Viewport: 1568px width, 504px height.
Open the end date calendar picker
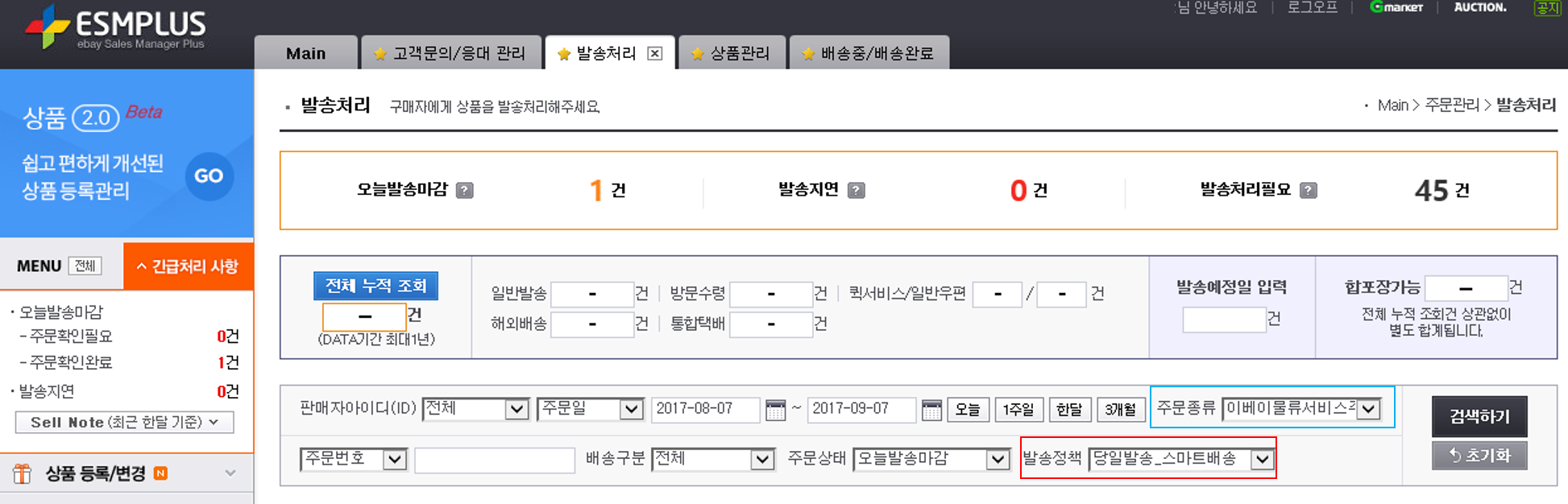point(931,410)
